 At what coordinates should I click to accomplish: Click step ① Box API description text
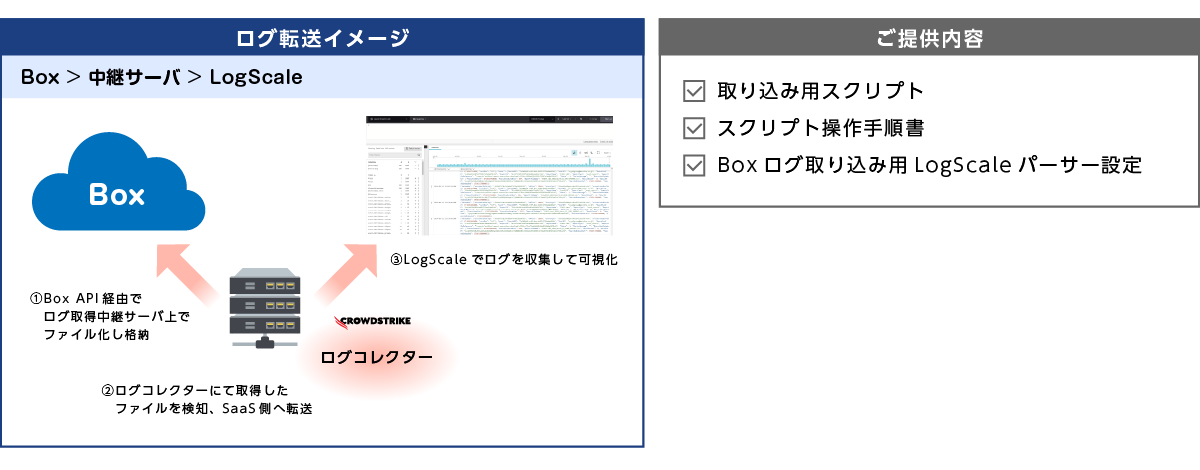(x=108, y=316)
